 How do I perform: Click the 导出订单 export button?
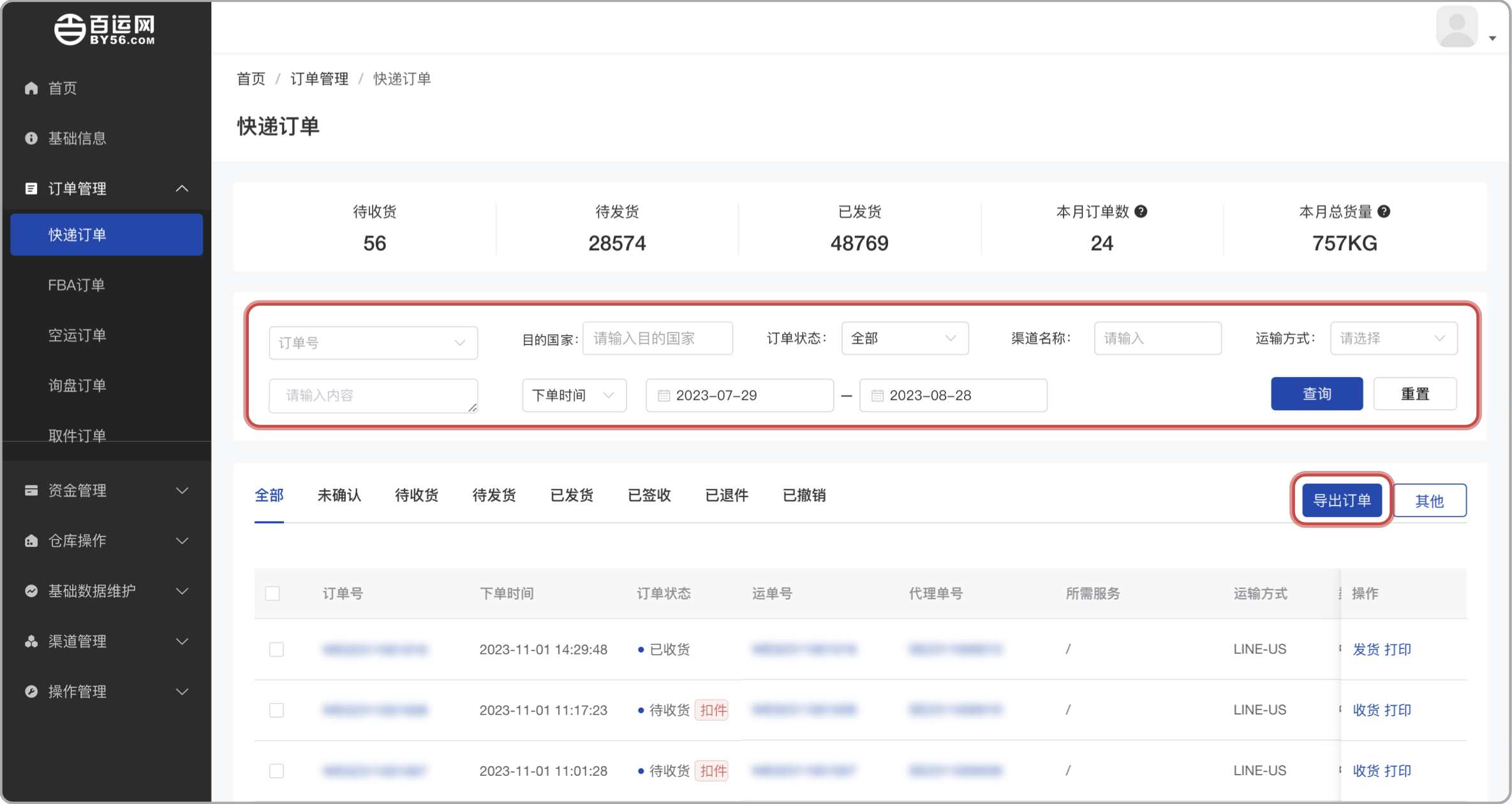click(x=1342, y=500)
